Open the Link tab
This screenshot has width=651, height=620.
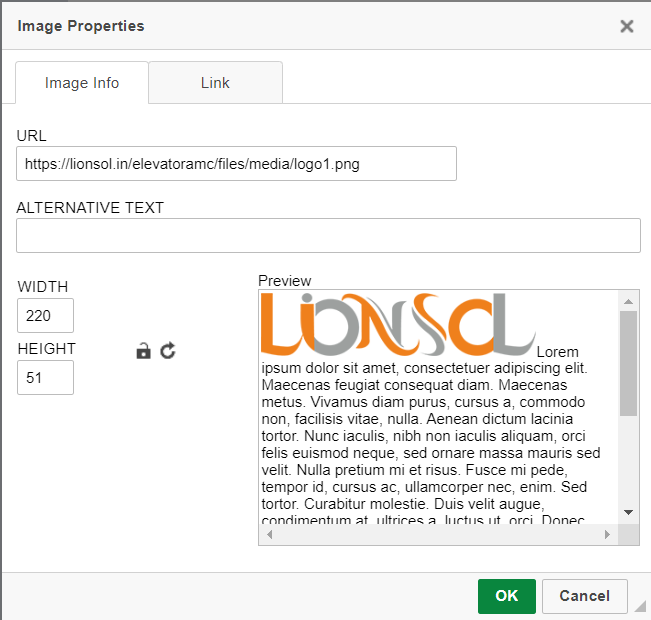215,83
